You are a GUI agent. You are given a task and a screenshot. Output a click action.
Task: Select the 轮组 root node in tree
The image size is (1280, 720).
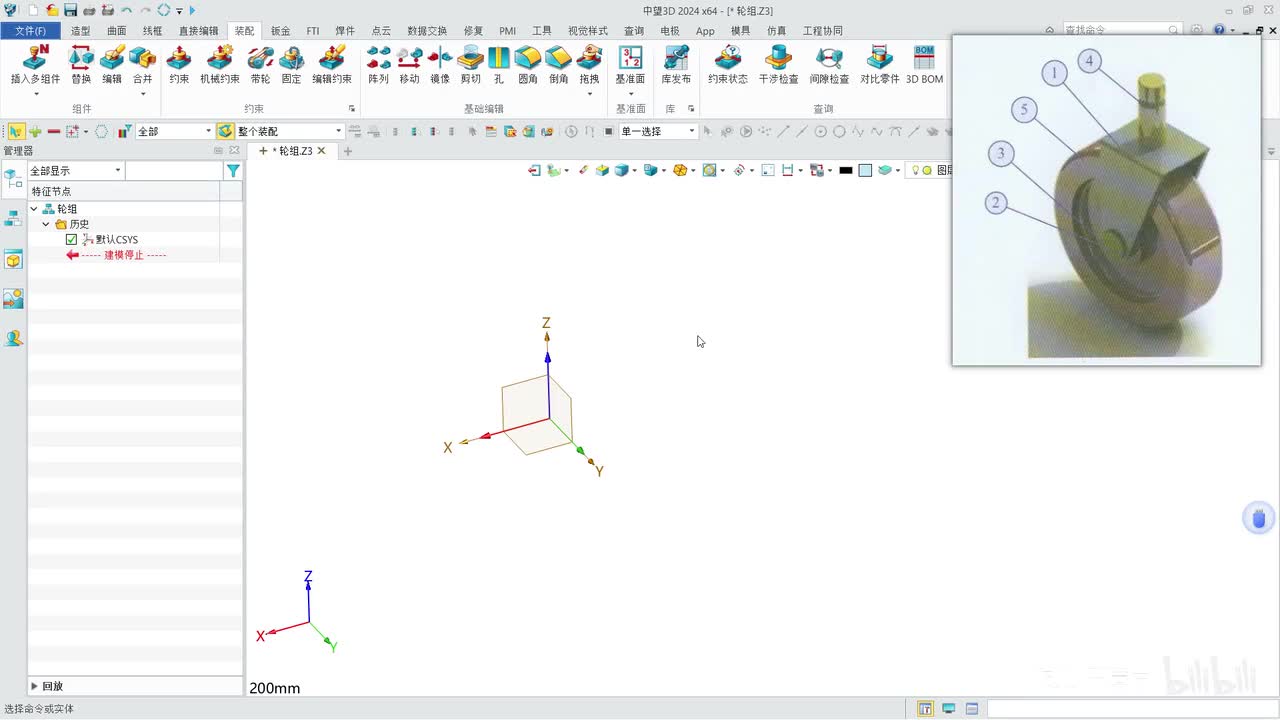coord(67,209)
